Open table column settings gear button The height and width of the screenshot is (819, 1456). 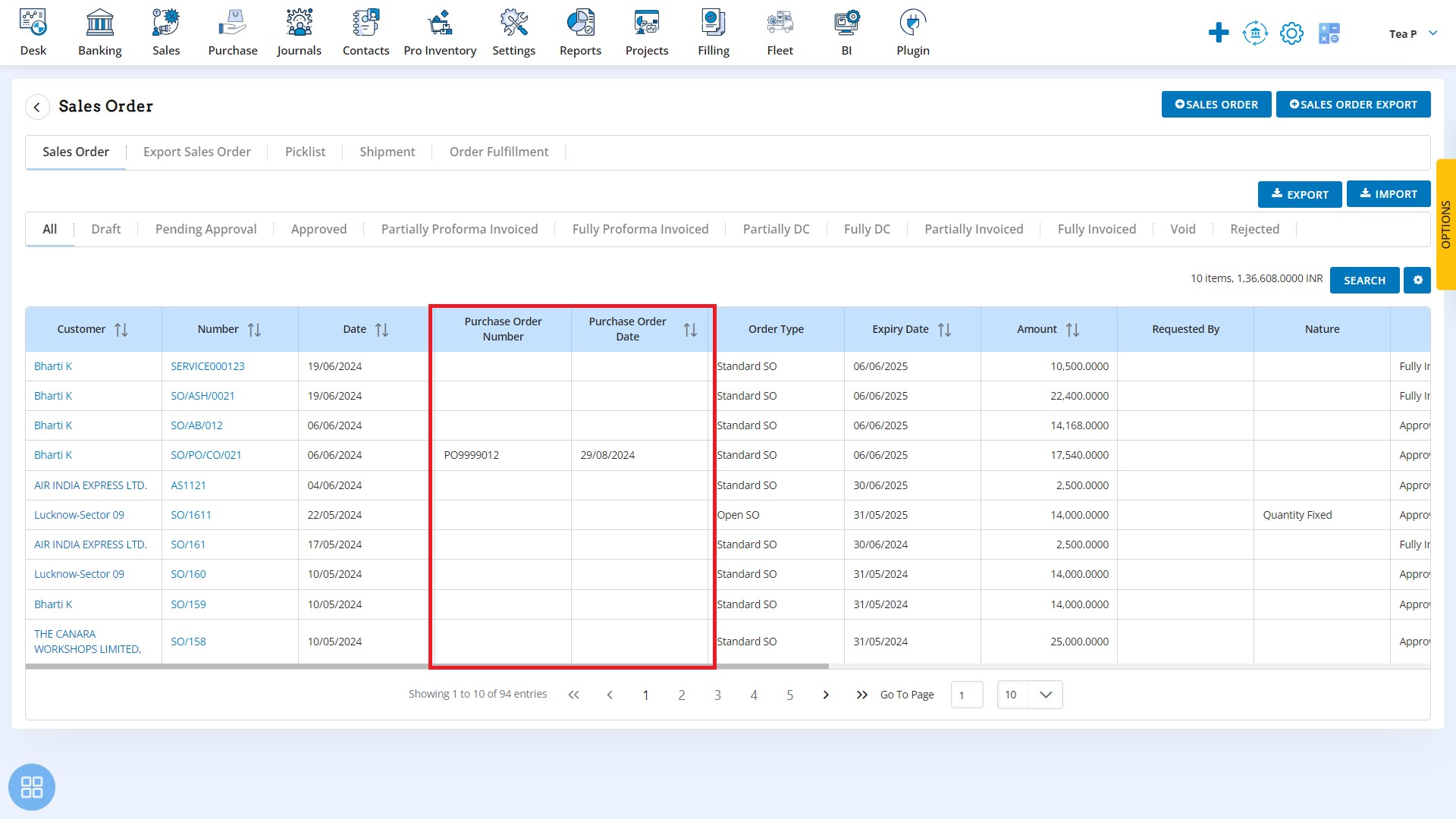(1417, 280)
